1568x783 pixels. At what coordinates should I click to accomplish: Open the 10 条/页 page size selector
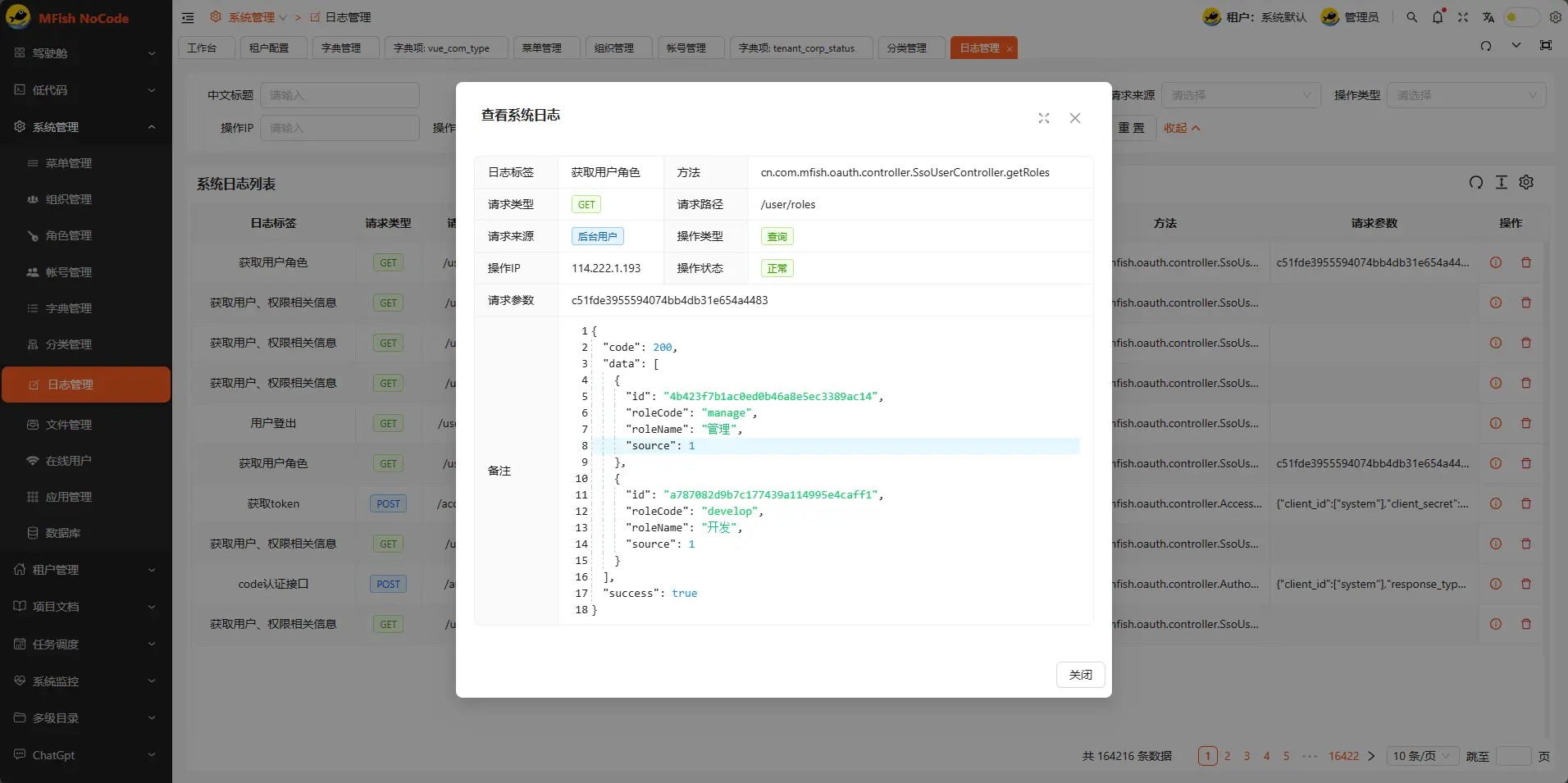1421,756
